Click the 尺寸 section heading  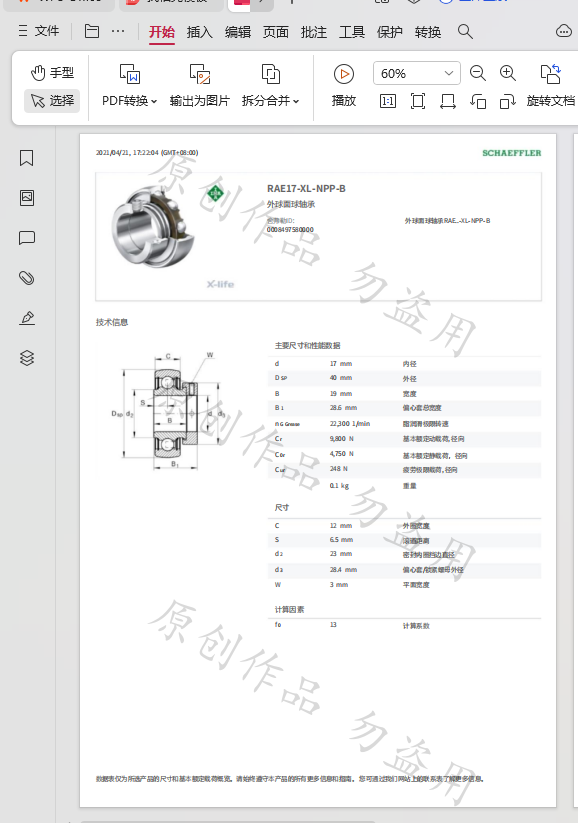pos(281,508)
